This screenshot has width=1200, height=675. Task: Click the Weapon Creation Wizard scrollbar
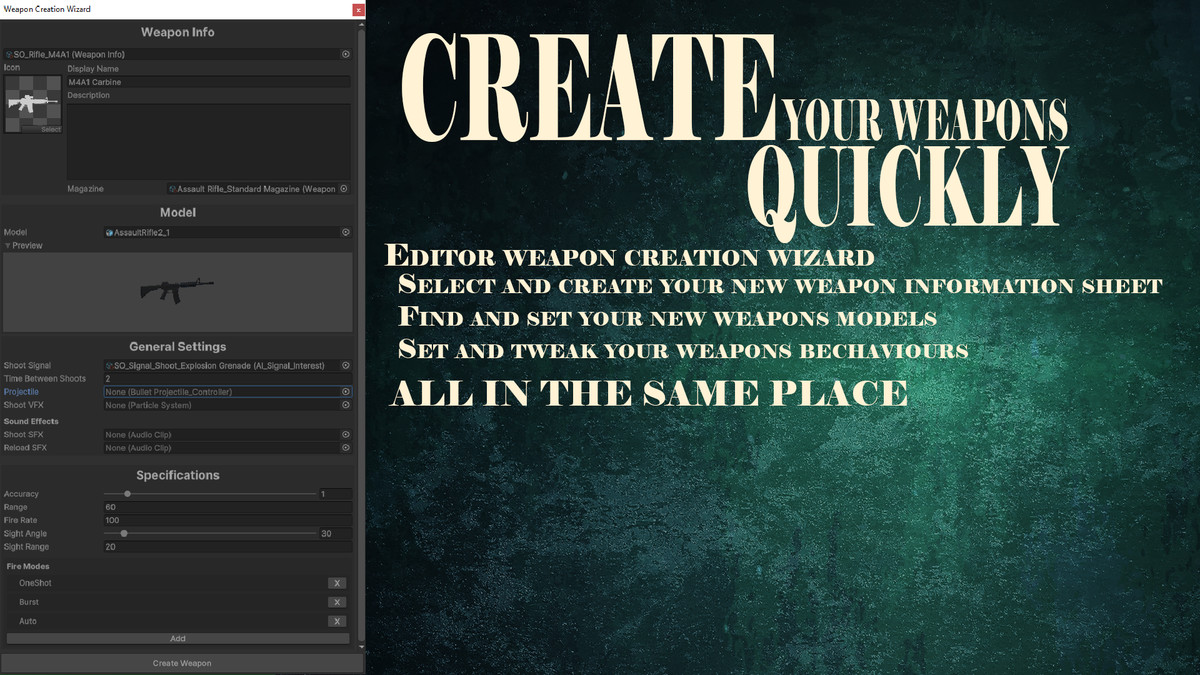tap(362, 335)
